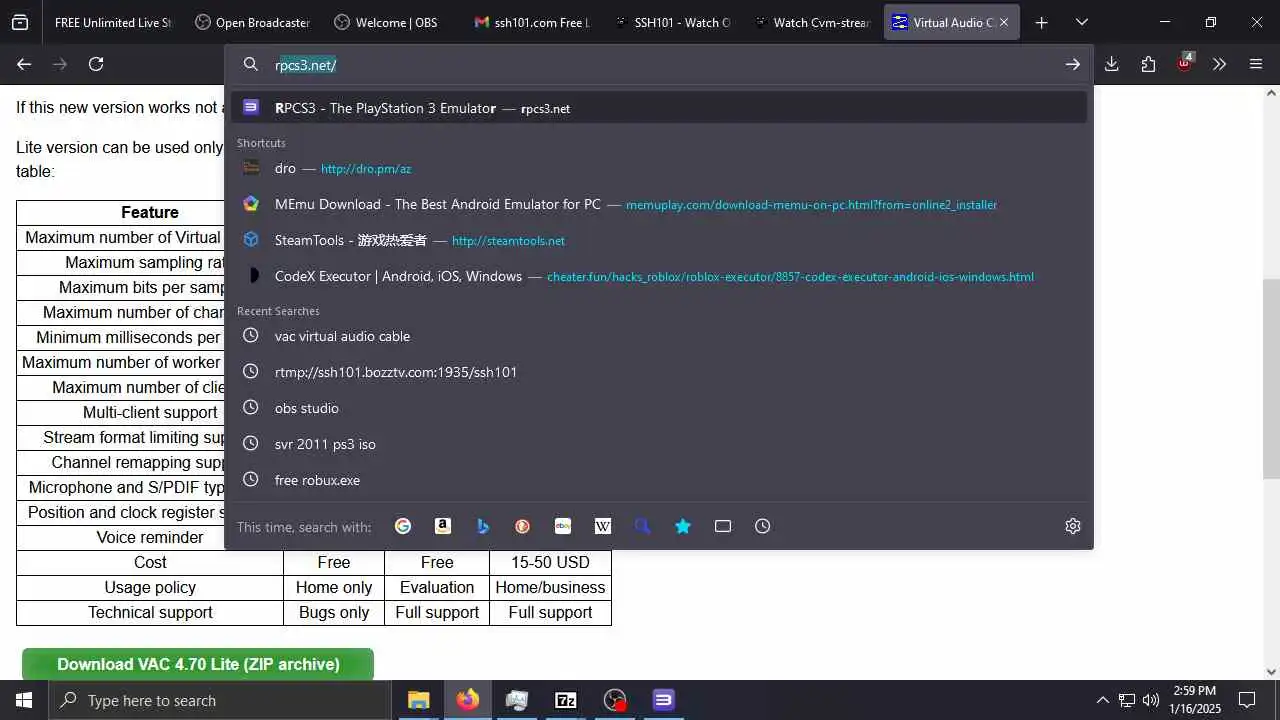The width and height of the screenshot is (1280, 720).
Task: Select recent search free robux.exe
Action: point(659,480)
